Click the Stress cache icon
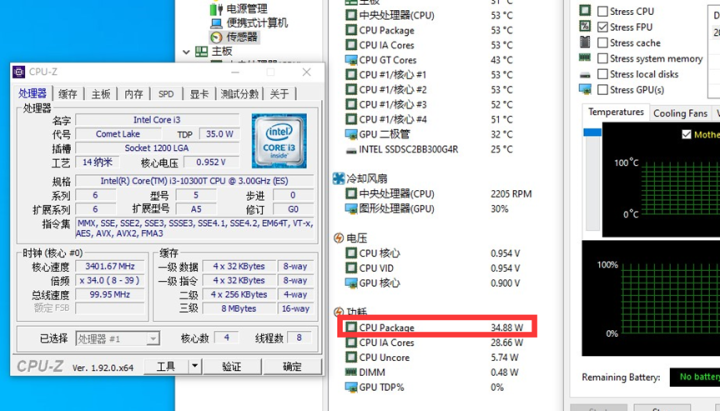This screenshot has height=411, width=720. (585, 42)
